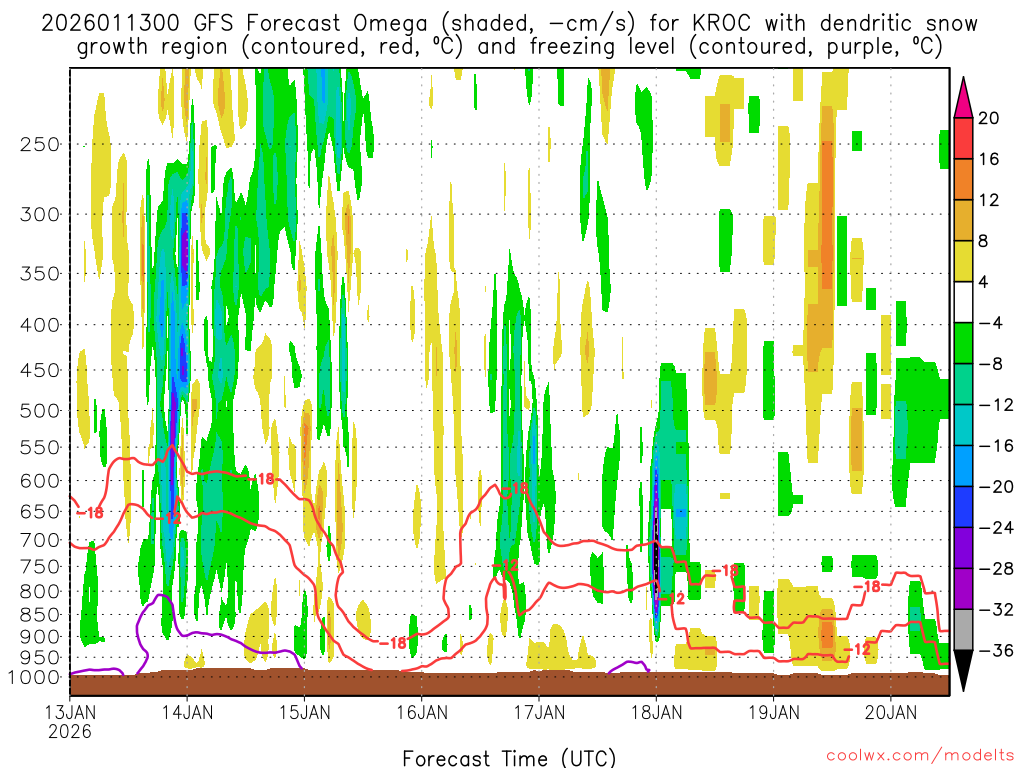Click the red 16 to 20 colorbar segment

pos(963,138)
